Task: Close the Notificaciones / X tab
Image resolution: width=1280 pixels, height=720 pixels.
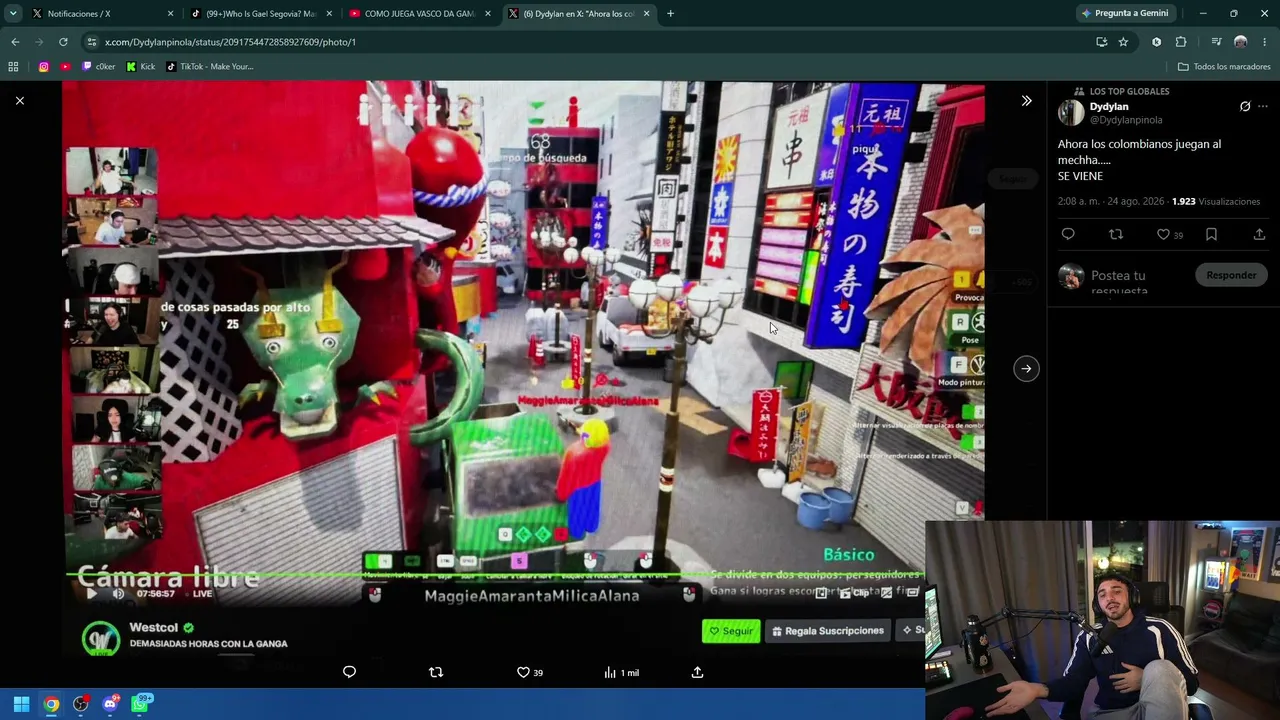Action: [170, 14]
